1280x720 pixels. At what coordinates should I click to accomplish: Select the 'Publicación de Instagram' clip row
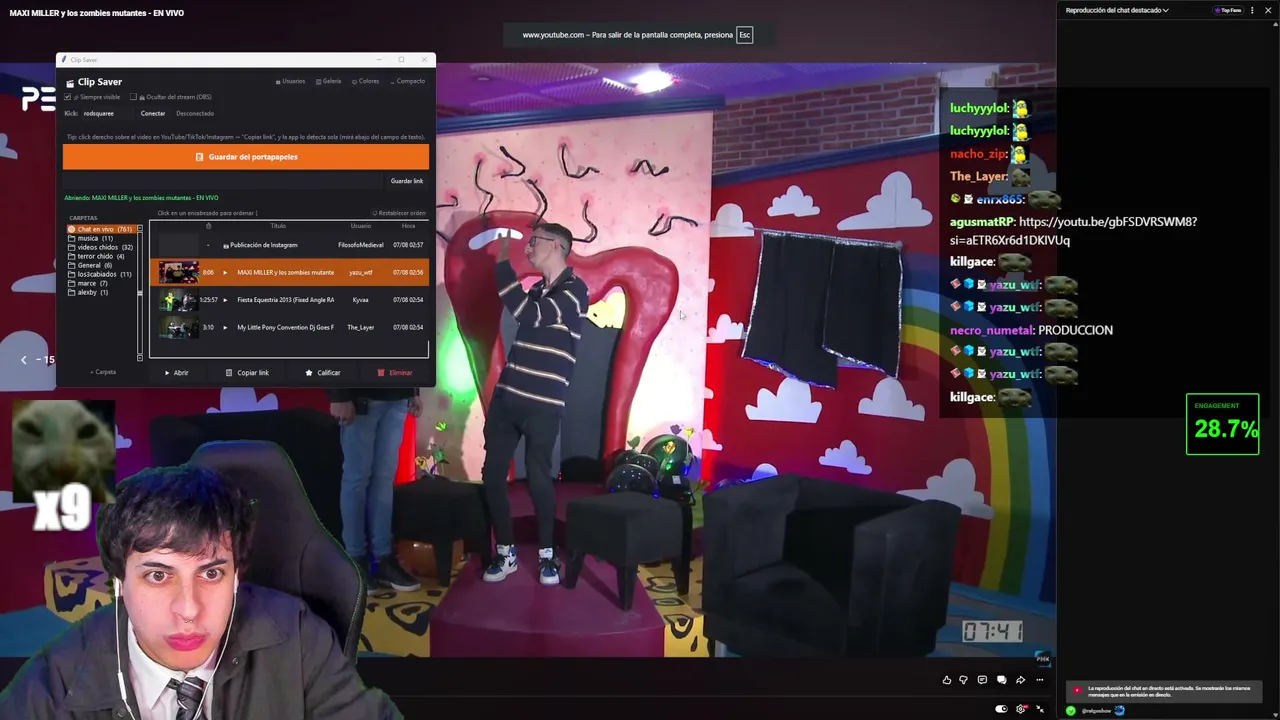click(x=289, y=245)
